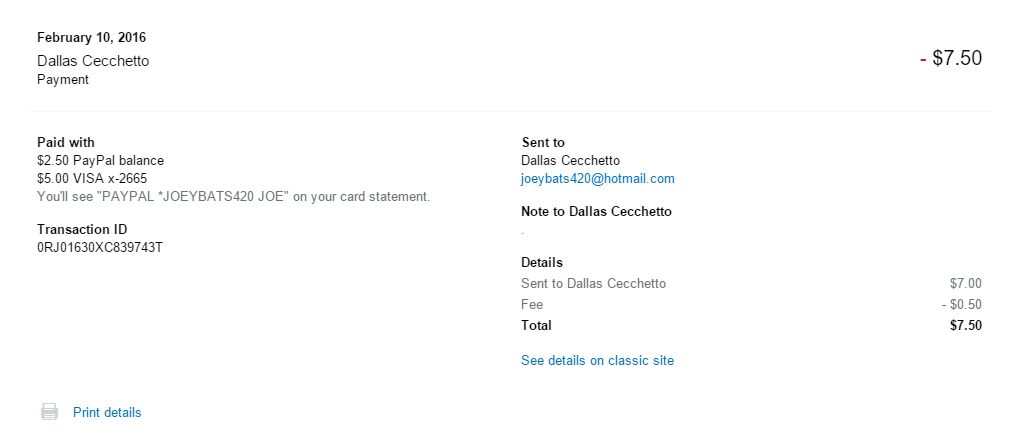This screenshot has width=1030, height=439.
Task: Click the Transaction ID heading
Action: (82, 229)
